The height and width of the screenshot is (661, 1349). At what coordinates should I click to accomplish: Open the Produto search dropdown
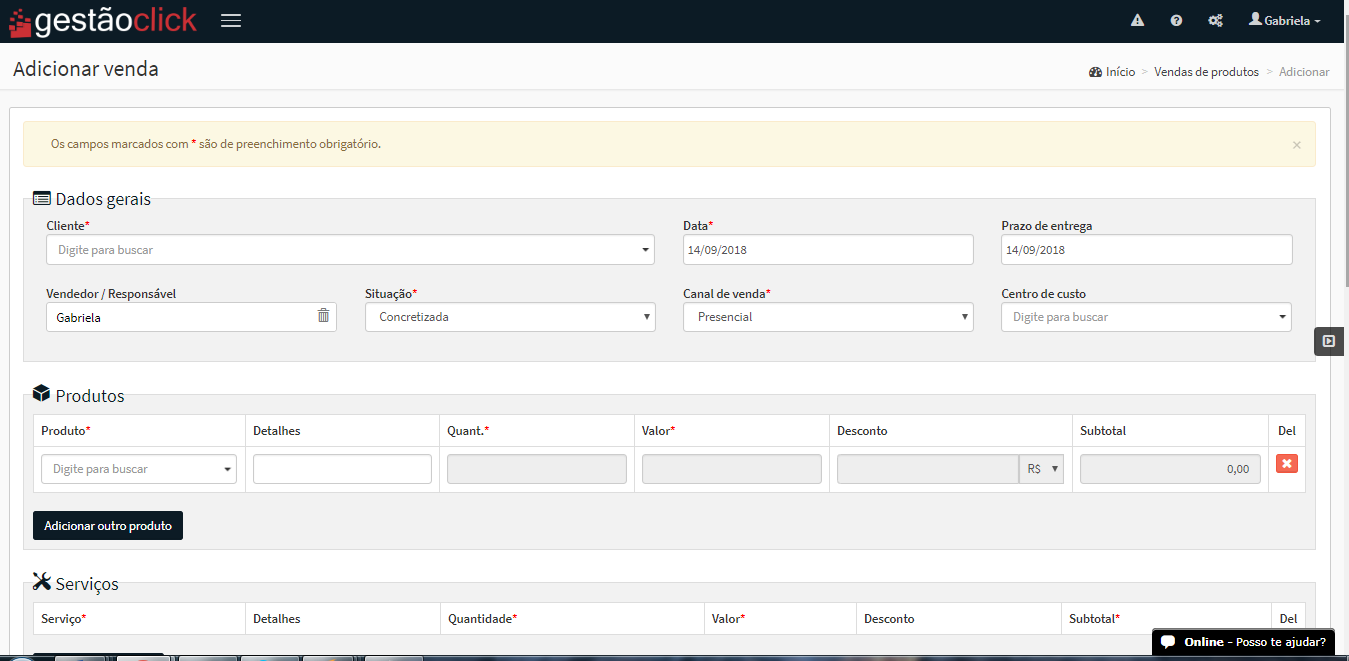click(x=139, y=469)
